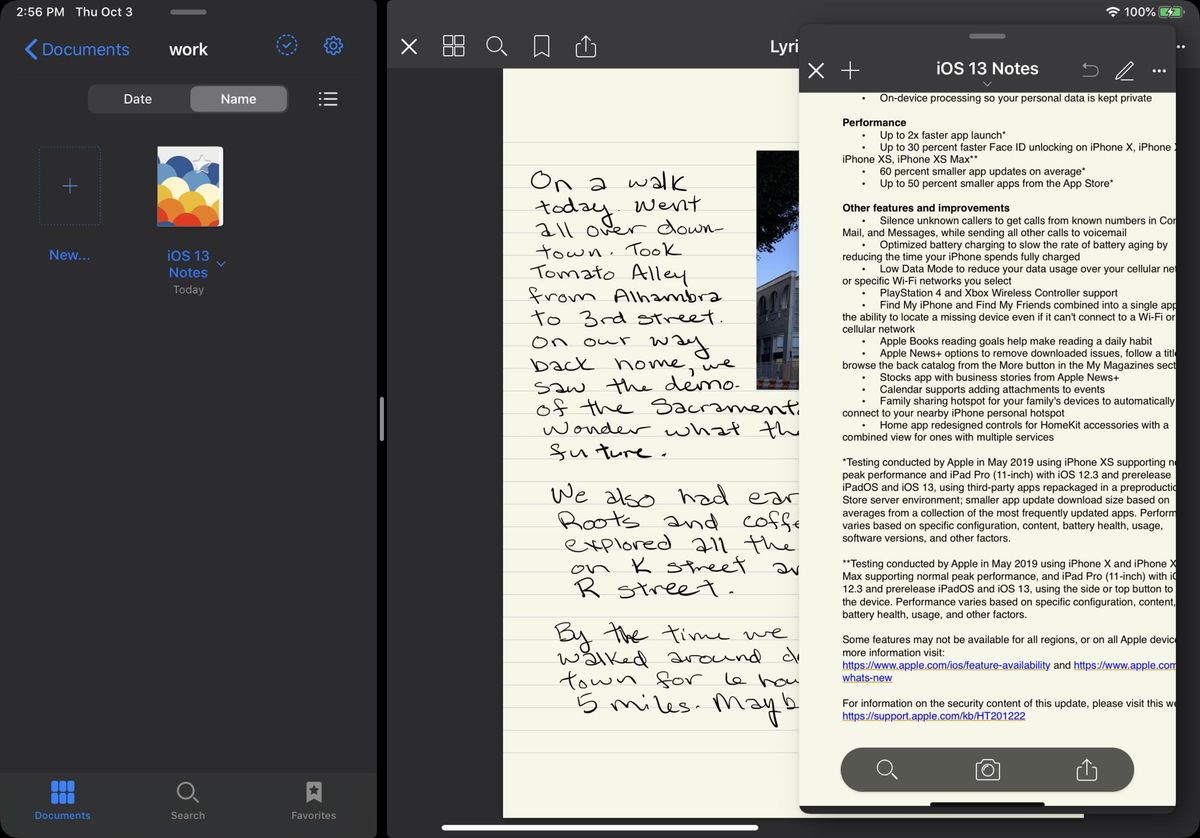Sort documents by Date
1200x838 pixels.
[x=137, y=98]
